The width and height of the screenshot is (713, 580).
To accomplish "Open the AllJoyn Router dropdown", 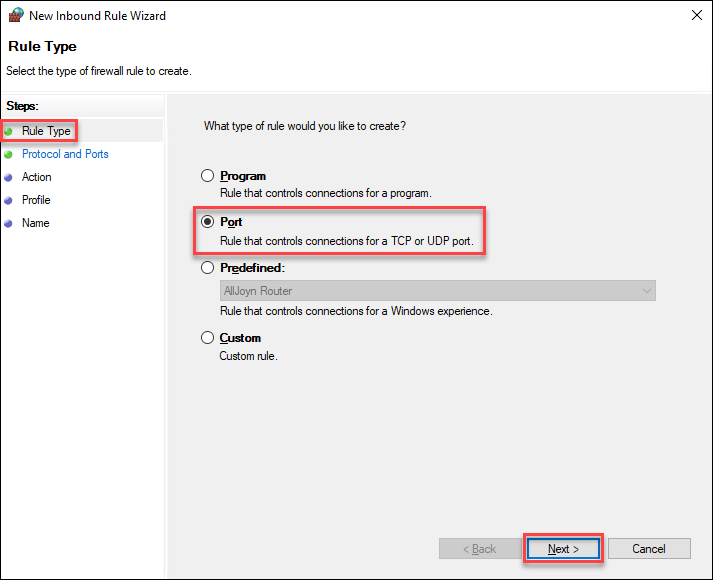I will 437,291.
